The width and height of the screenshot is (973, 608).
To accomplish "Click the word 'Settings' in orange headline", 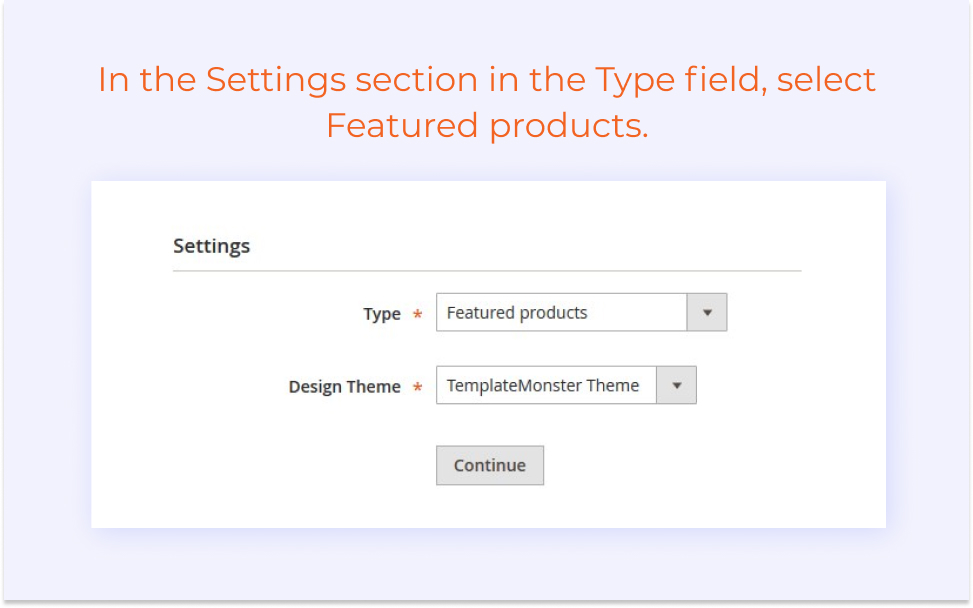I will [x=276, y=81].
